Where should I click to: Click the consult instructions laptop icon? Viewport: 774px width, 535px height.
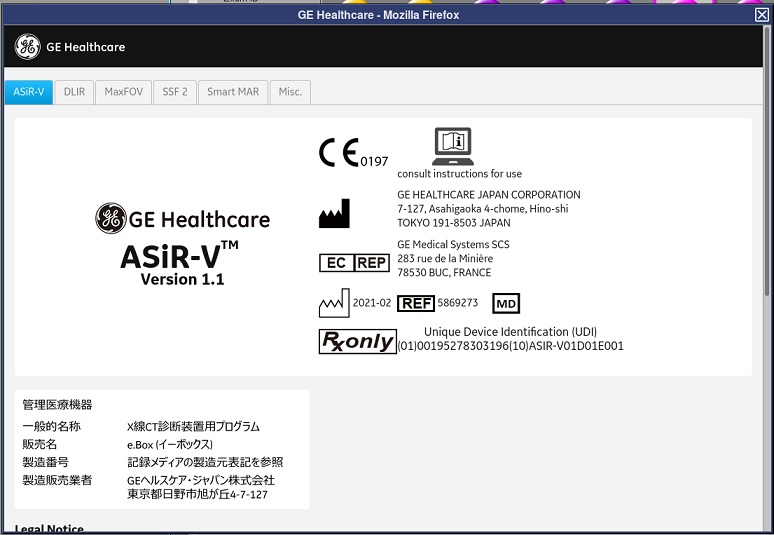(452, 146)
